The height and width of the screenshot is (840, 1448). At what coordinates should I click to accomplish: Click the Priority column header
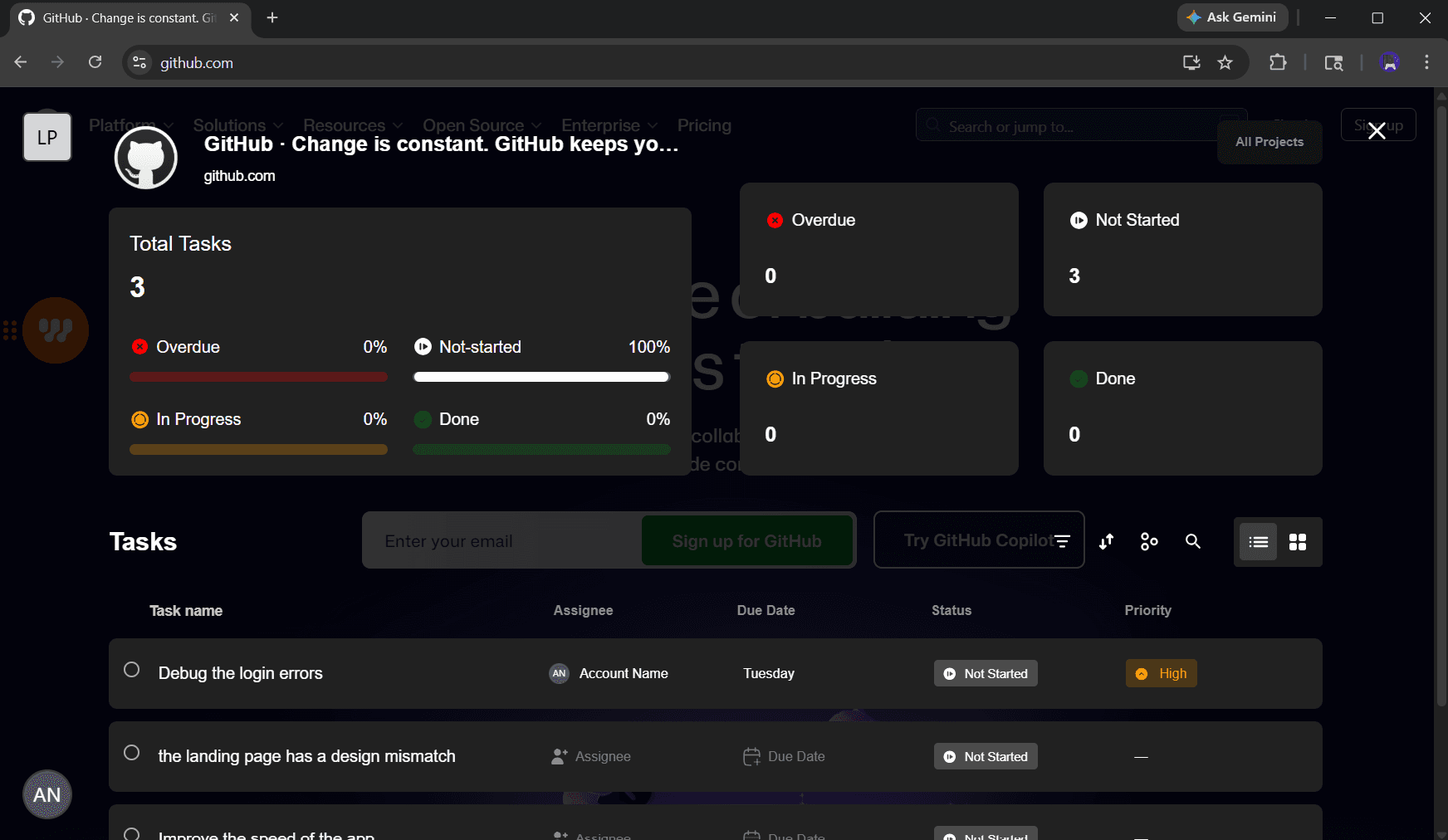click(x=1147, y=610)
